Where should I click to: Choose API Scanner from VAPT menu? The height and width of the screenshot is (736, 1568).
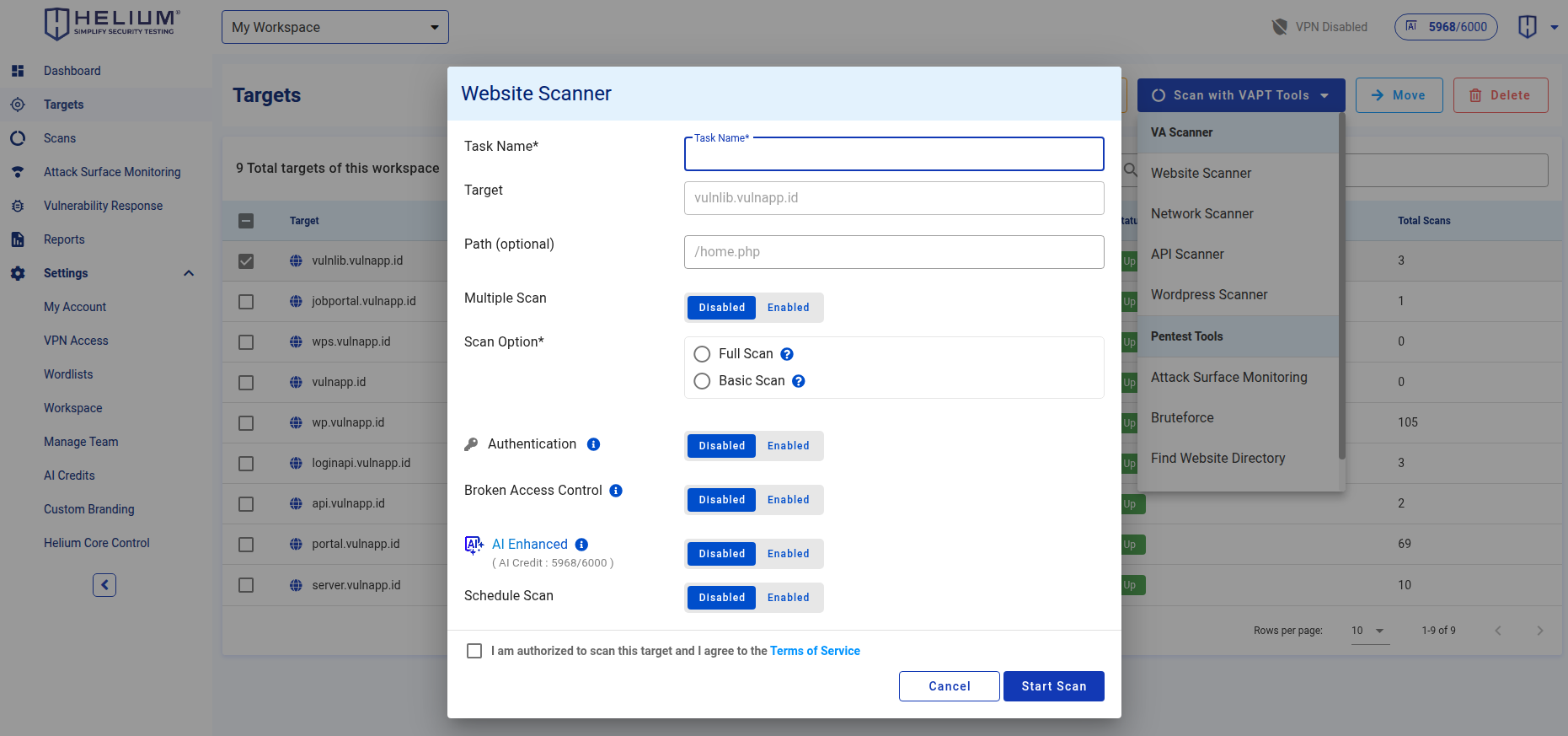[x=1239, y=254]
